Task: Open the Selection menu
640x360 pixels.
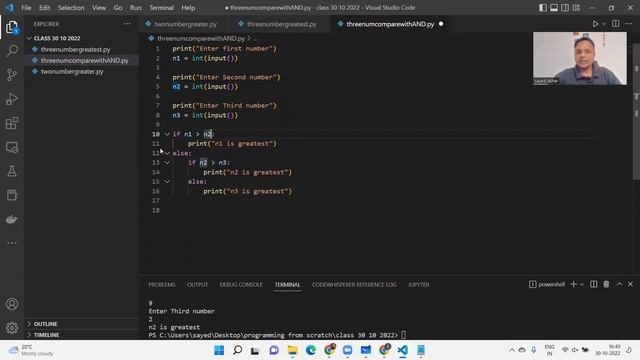Action: (71, 8)
